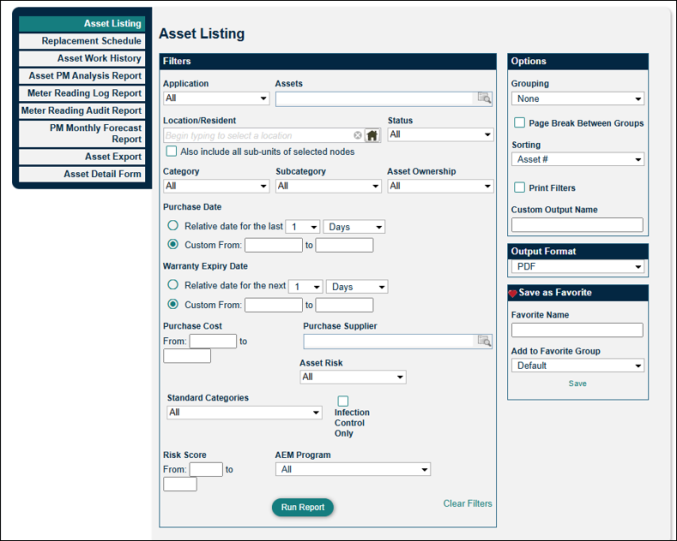Open the Output Format PDF dropdown
This screenshot has height=541, width=677.
578,266
